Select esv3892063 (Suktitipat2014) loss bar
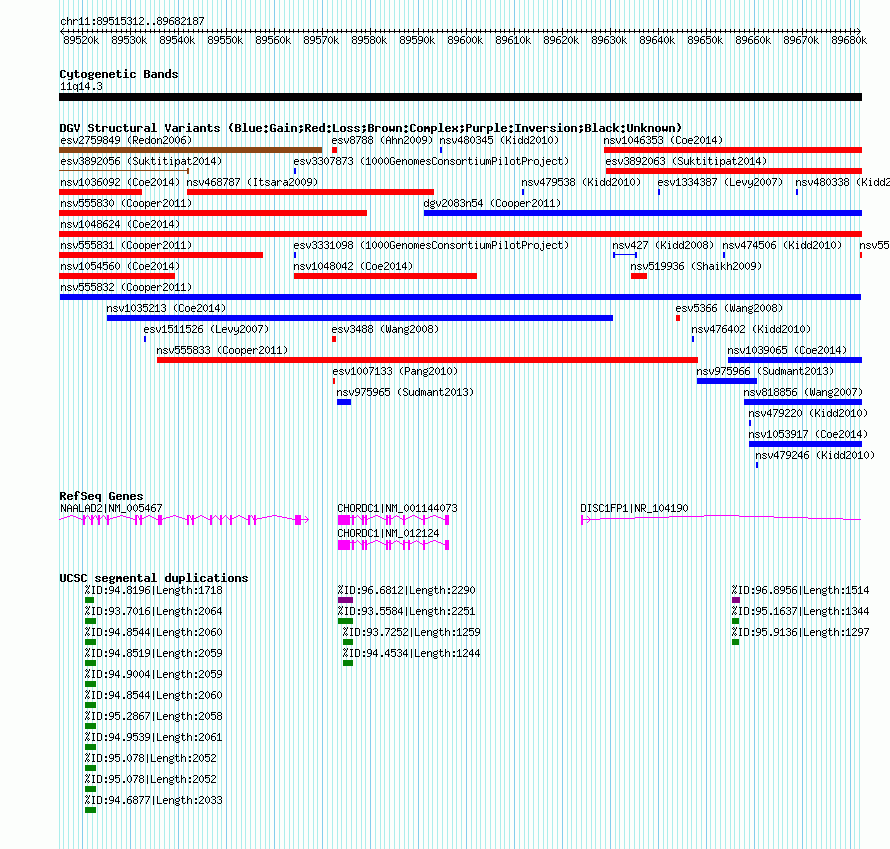890x849 pixels. [x=733, y=171]
